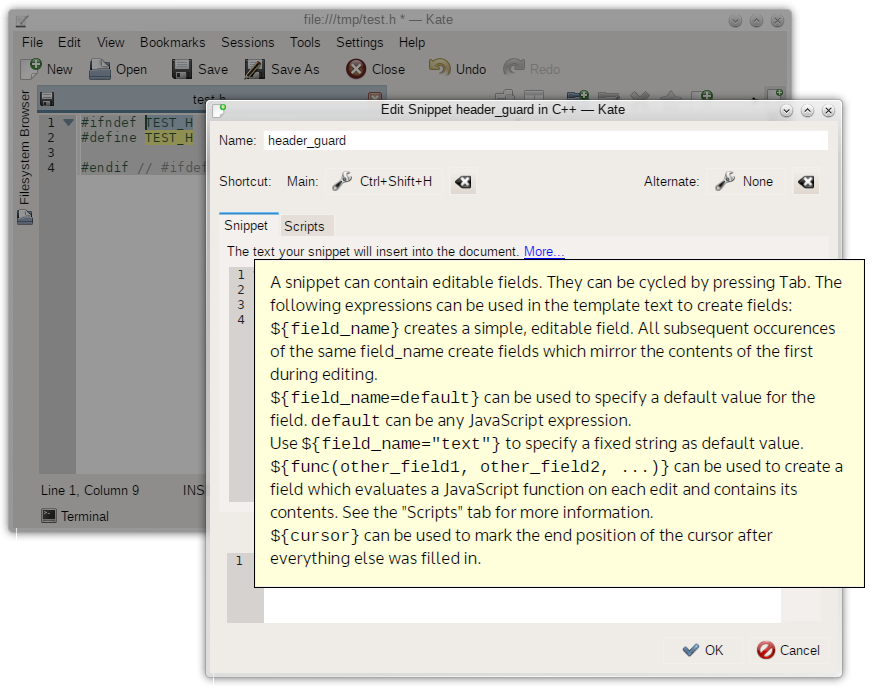Click the INS insert mode indicator
875x691 pixels.
pos(194,491)
